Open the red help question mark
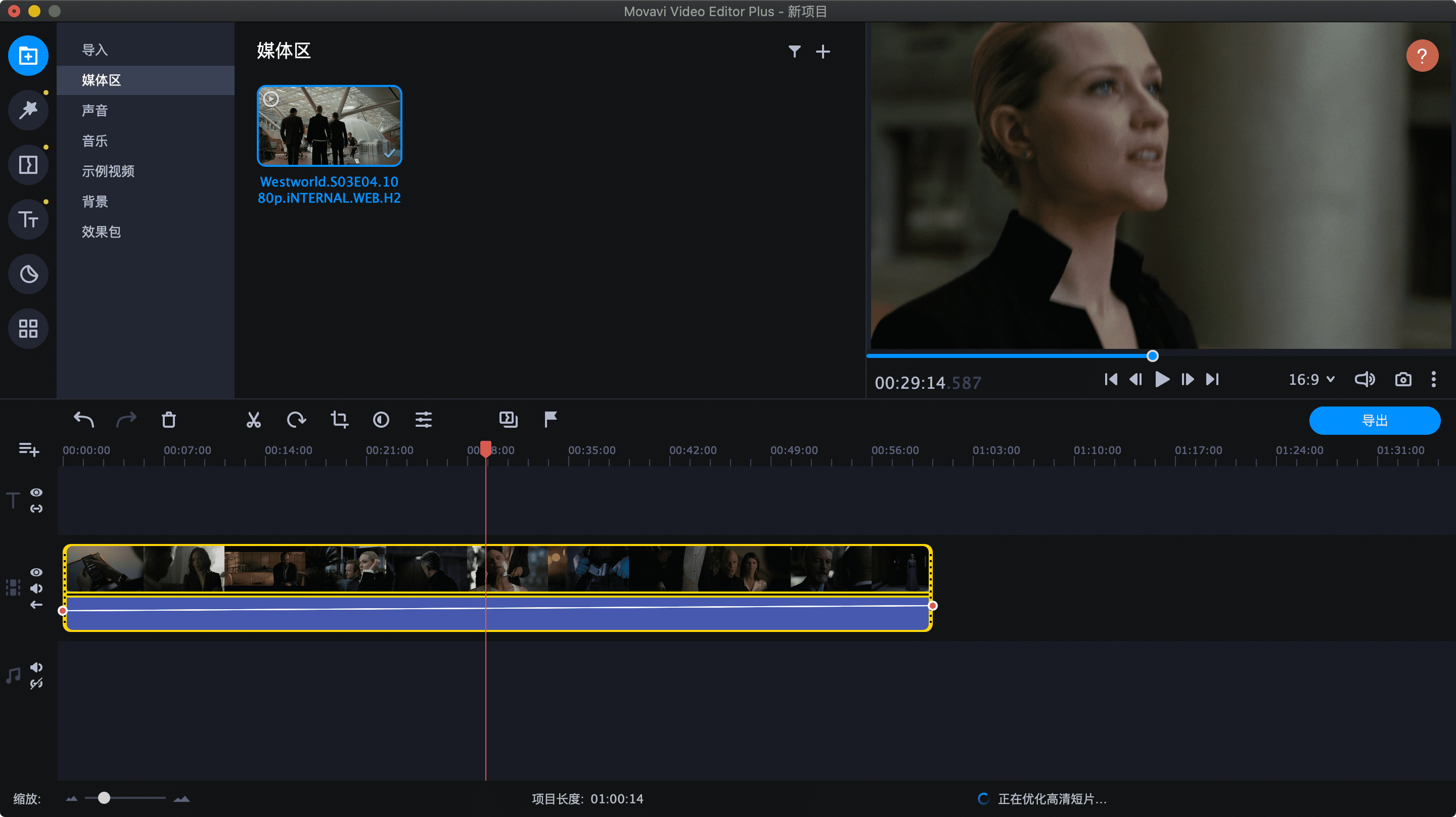The width and height of the screenshot is (1456, 817). (x=1422, y=56)
